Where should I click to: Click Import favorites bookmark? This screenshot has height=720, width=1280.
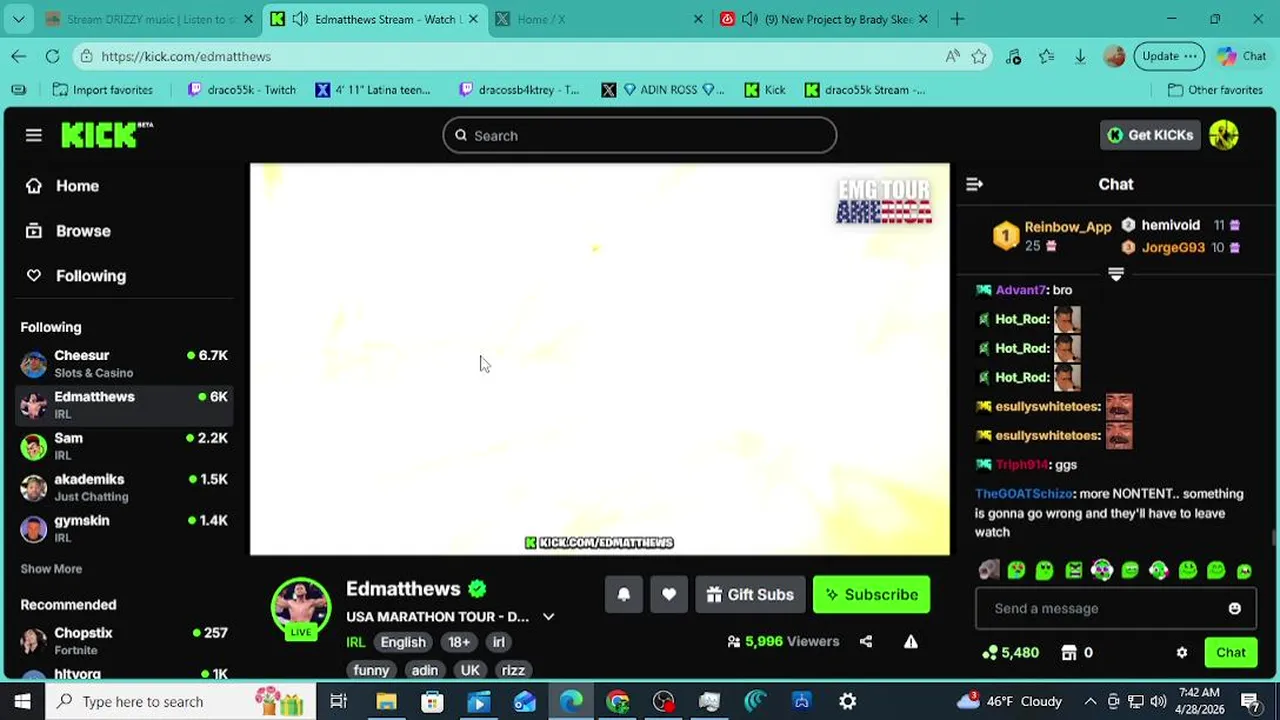[x=102, y=90]
